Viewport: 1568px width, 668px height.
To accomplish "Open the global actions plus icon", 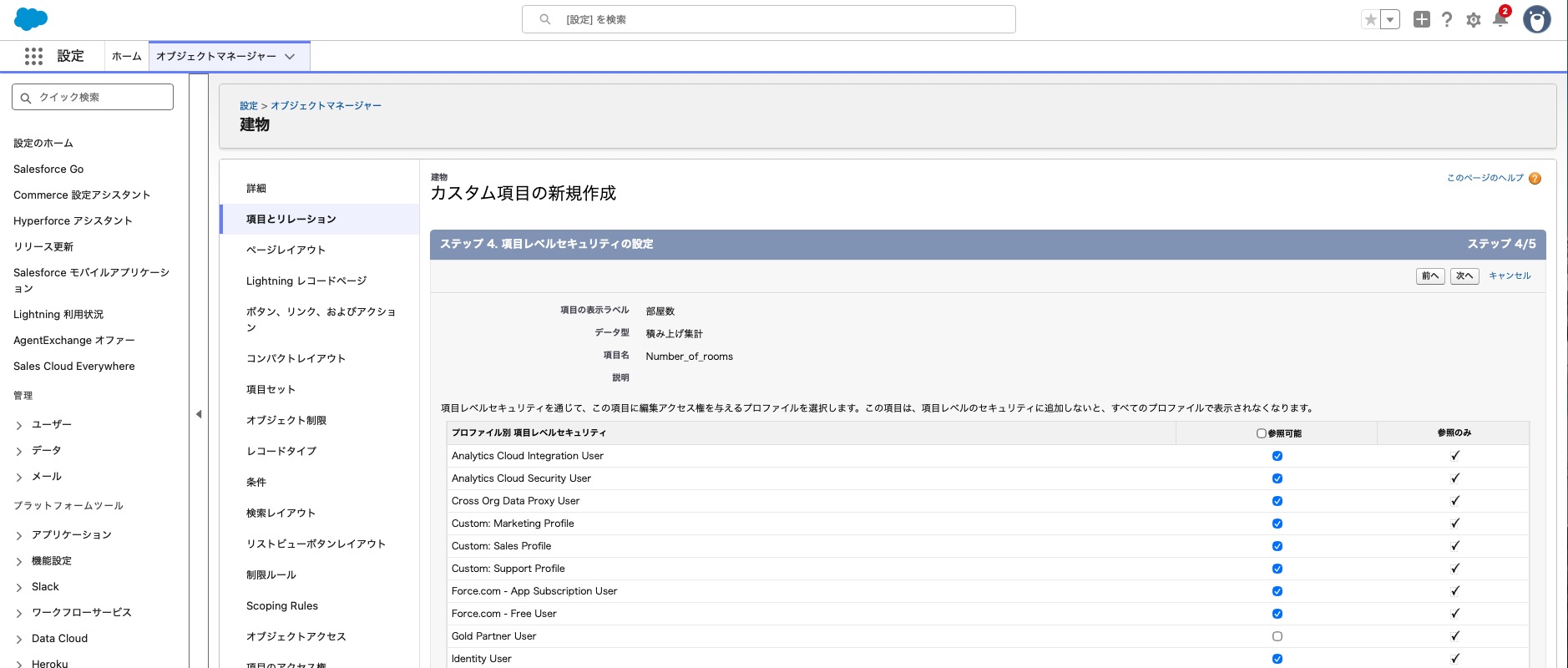I will point(1422,19).
